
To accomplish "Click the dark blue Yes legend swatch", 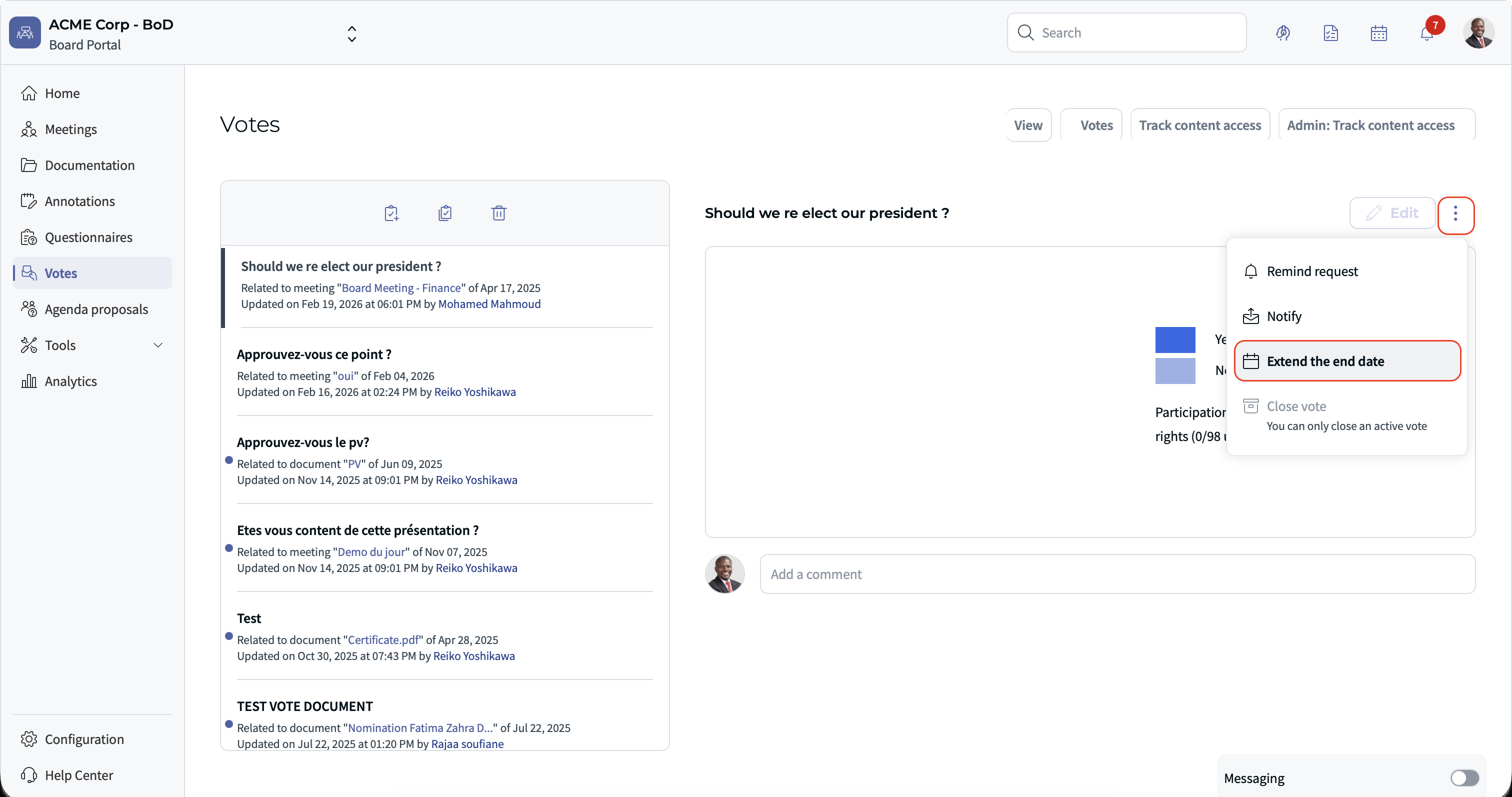I will [1175, 339].
